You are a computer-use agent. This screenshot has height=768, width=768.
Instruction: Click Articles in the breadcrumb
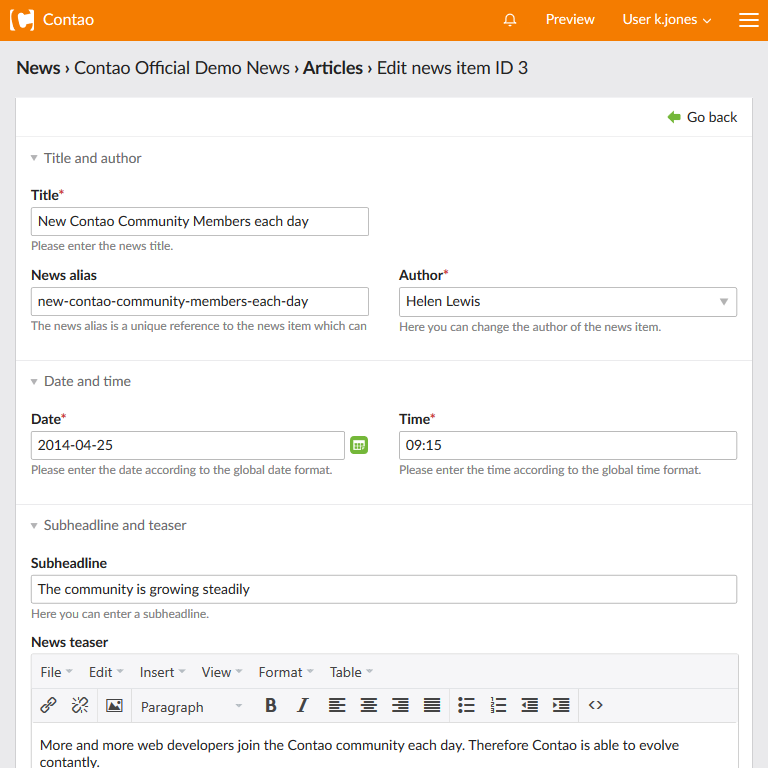point(333,68)
